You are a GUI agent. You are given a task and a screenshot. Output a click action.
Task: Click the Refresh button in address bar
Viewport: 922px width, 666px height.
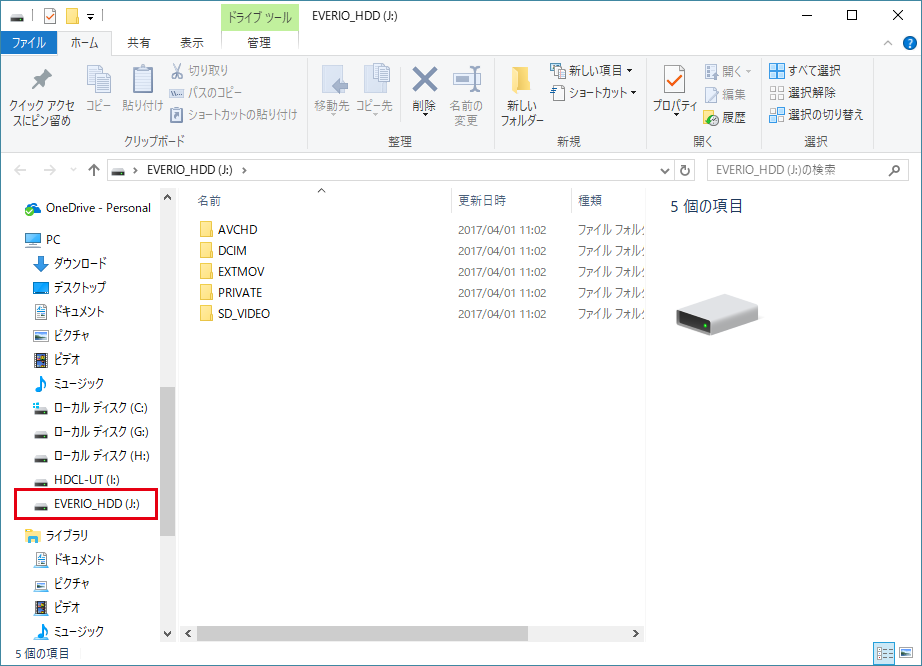tap(684, 170)
